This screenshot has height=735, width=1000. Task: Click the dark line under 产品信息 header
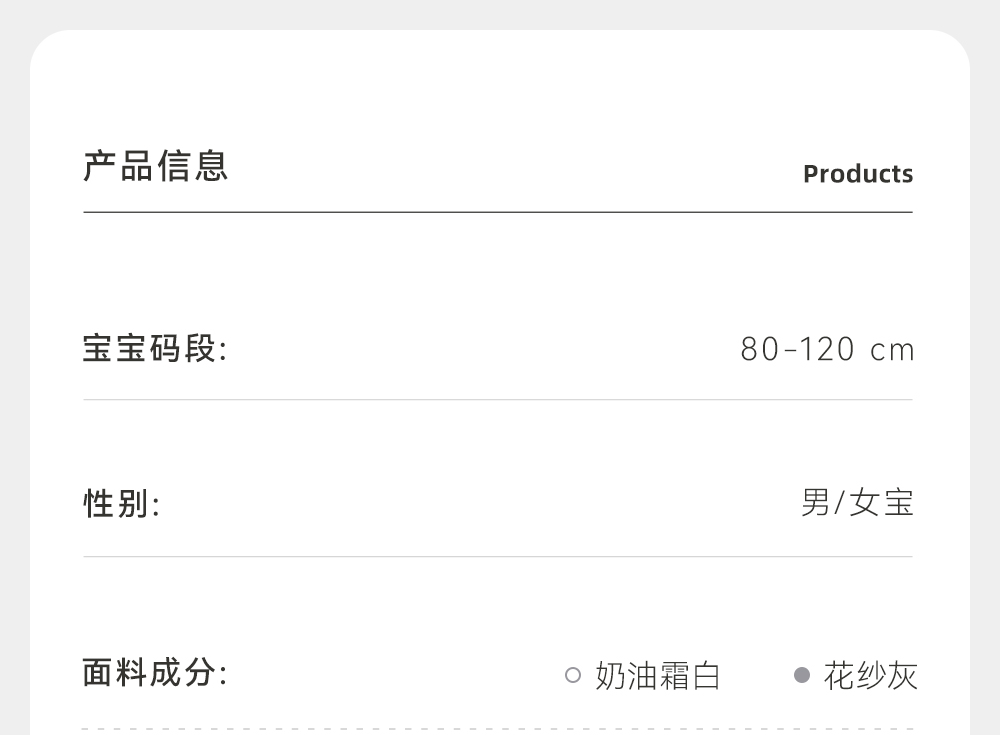(x=498, y=212)
